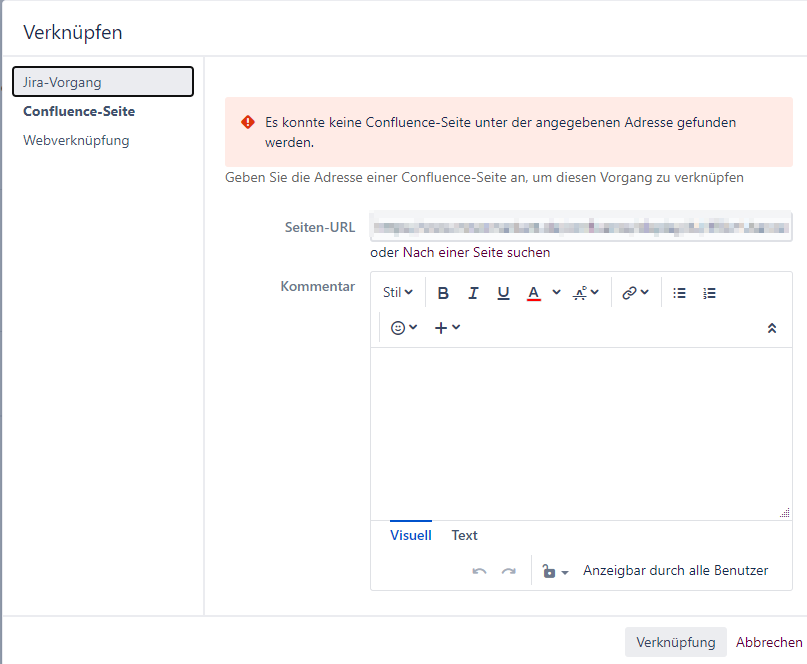Select the Confluence-Seite link type

click(79, 111)
